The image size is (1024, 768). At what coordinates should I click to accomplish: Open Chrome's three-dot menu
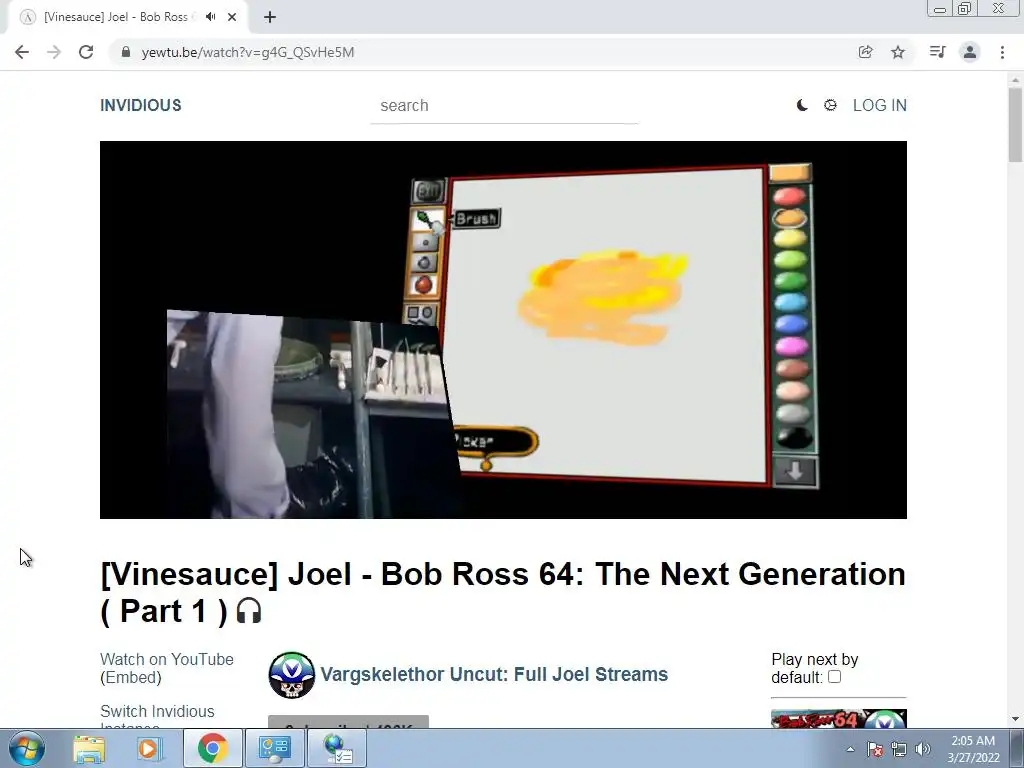click(1002, 52)
